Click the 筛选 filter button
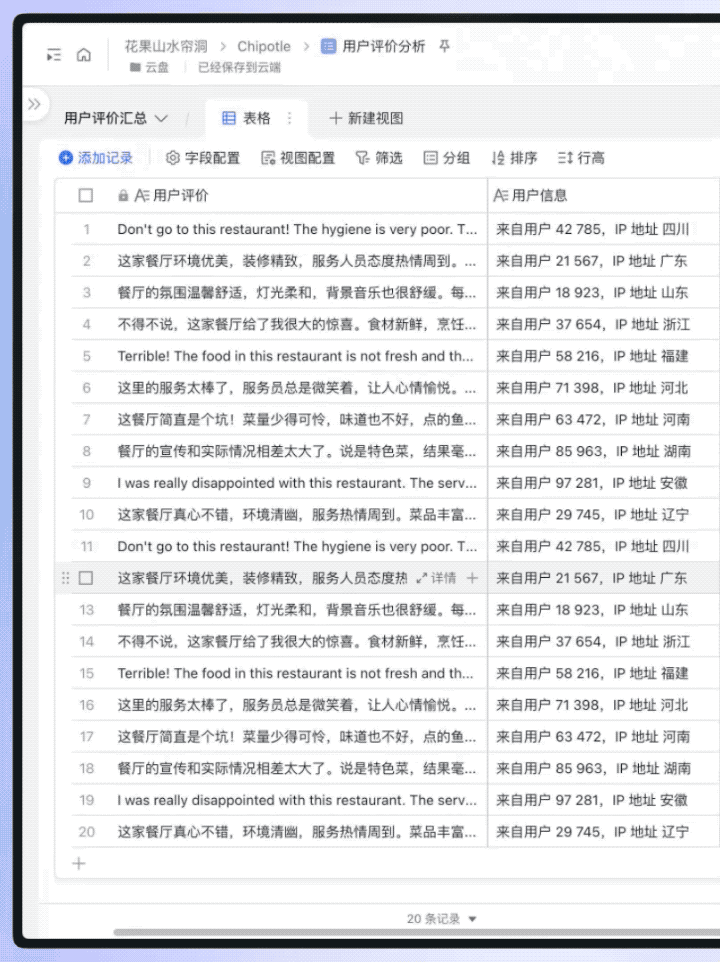 (x=379, y=158)
